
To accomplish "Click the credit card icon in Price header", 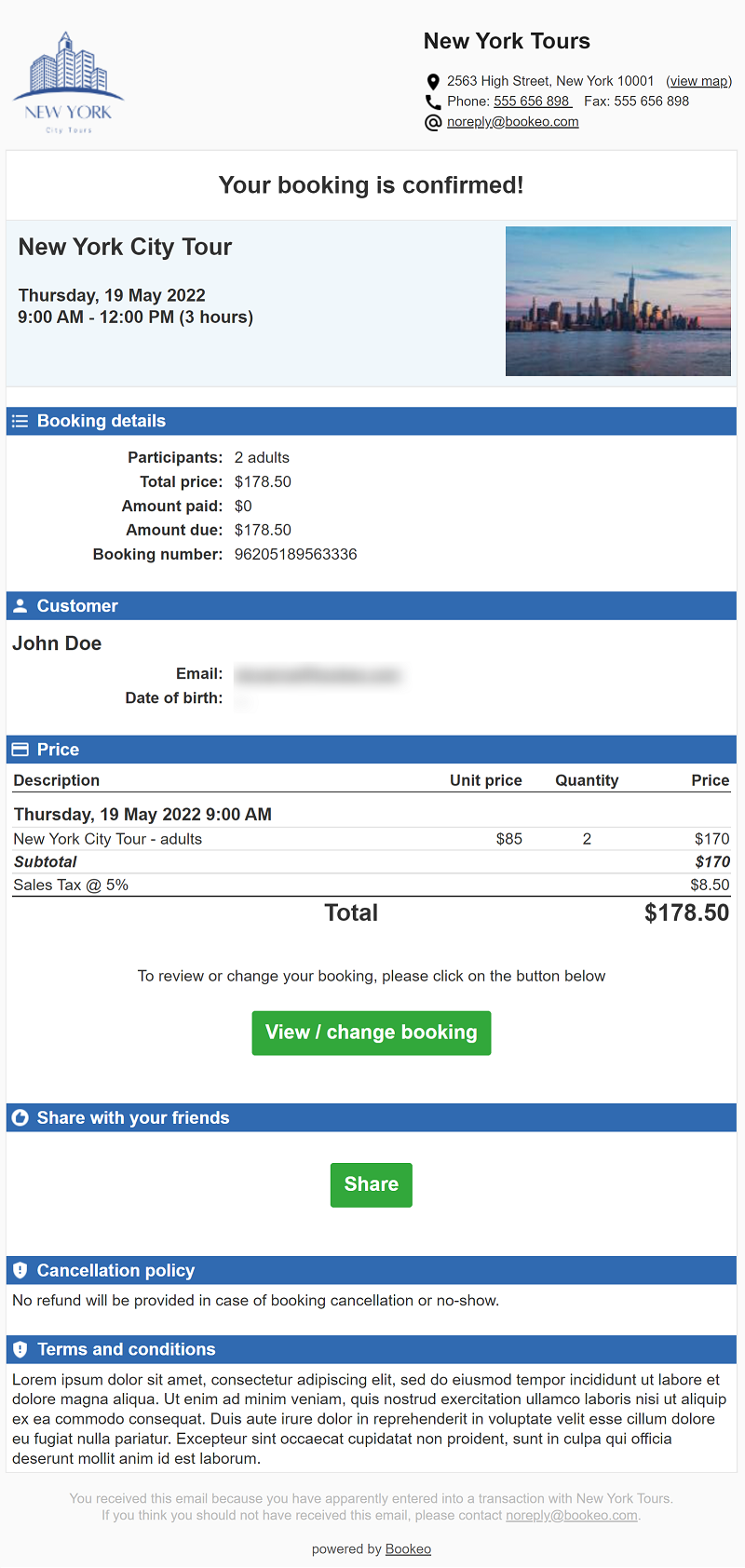I will click(20, 750).
